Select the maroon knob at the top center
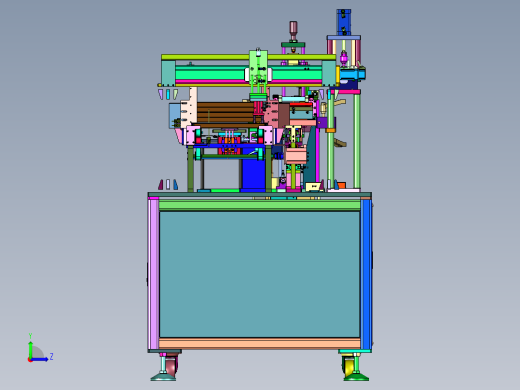This screenshot has height=390, width=520. 293,30
